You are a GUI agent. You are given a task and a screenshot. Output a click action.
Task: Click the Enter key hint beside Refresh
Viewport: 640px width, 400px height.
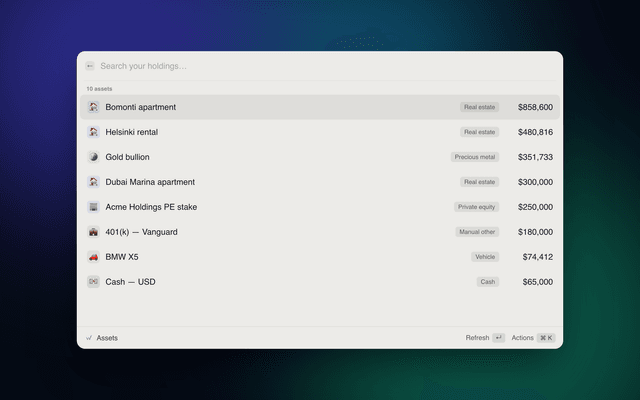(x=498, y=338)
